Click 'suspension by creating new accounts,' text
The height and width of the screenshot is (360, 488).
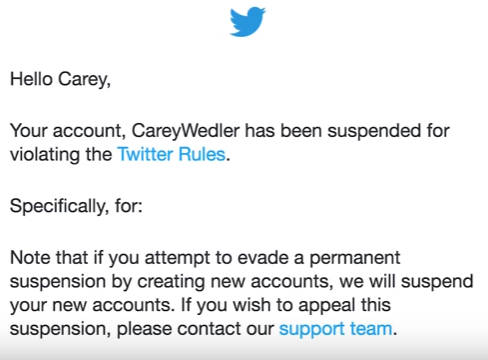coord(171,282)
